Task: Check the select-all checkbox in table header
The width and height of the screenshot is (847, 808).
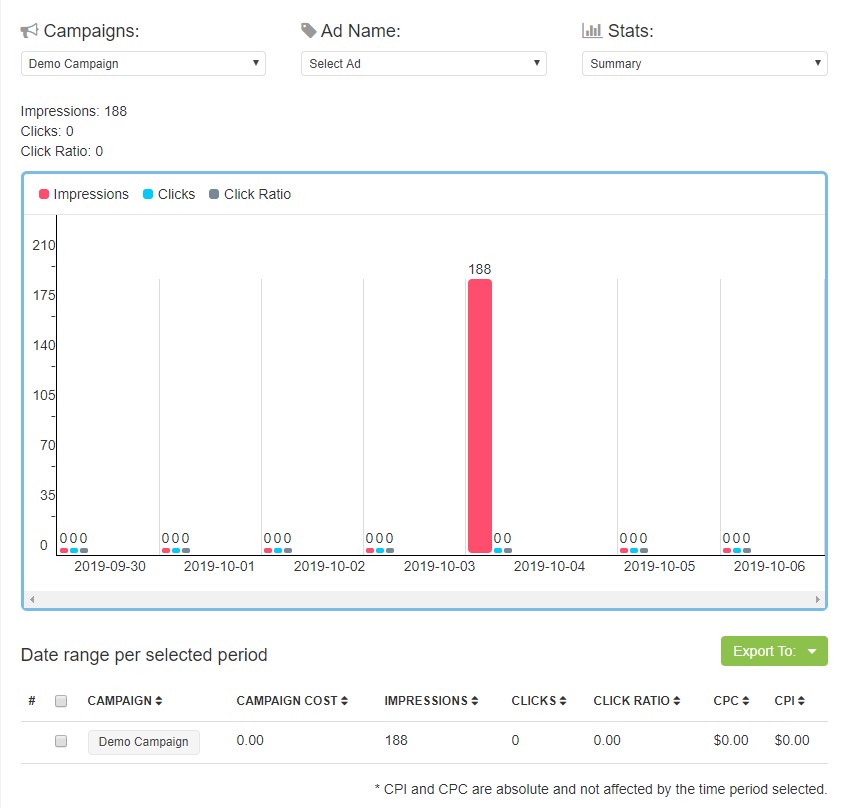Action: point(61,701)
